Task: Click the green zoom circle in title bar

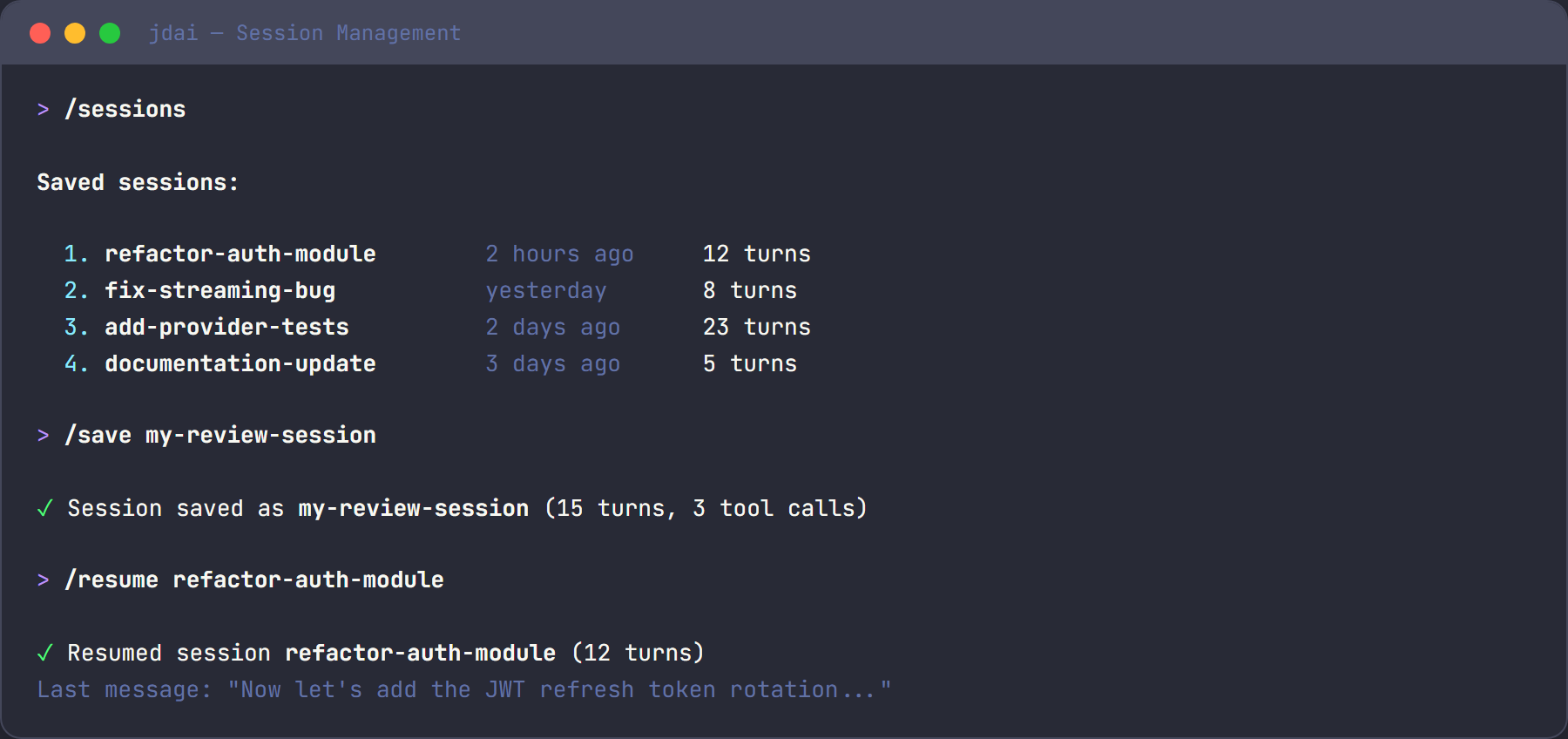Action: [x=110, y=32]
